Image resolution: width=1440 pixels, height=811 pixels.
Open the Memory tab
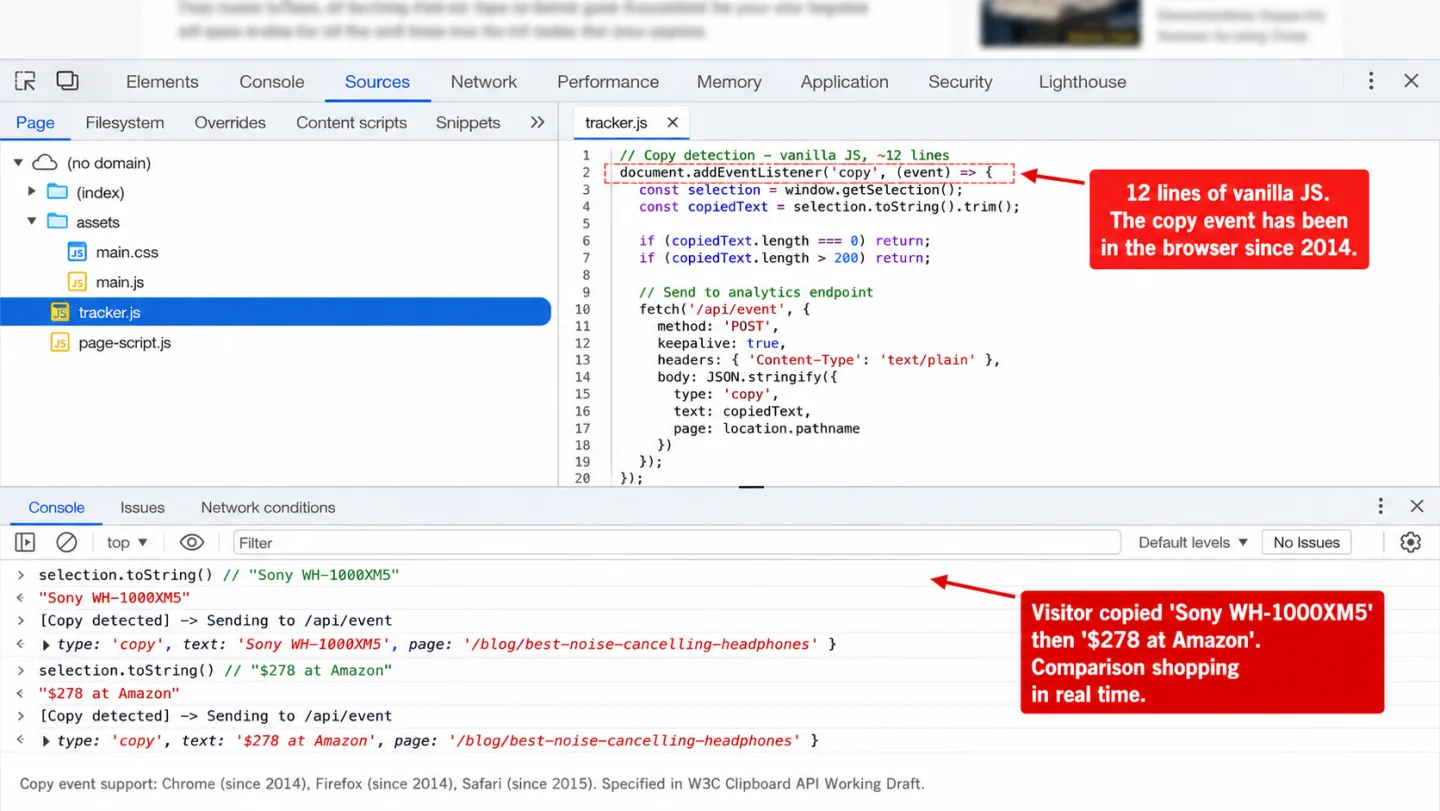(x=729, y=82)
